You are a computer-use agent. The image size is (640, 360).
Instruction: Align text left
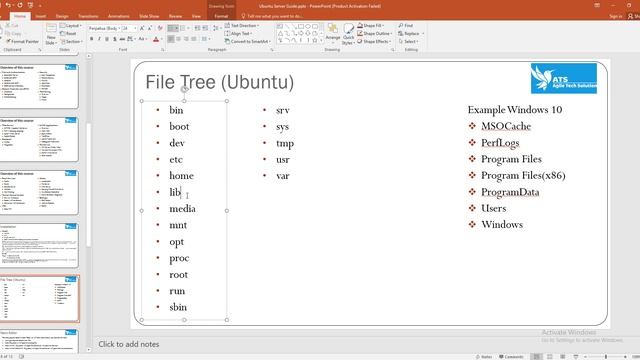(x=171, y=39)
